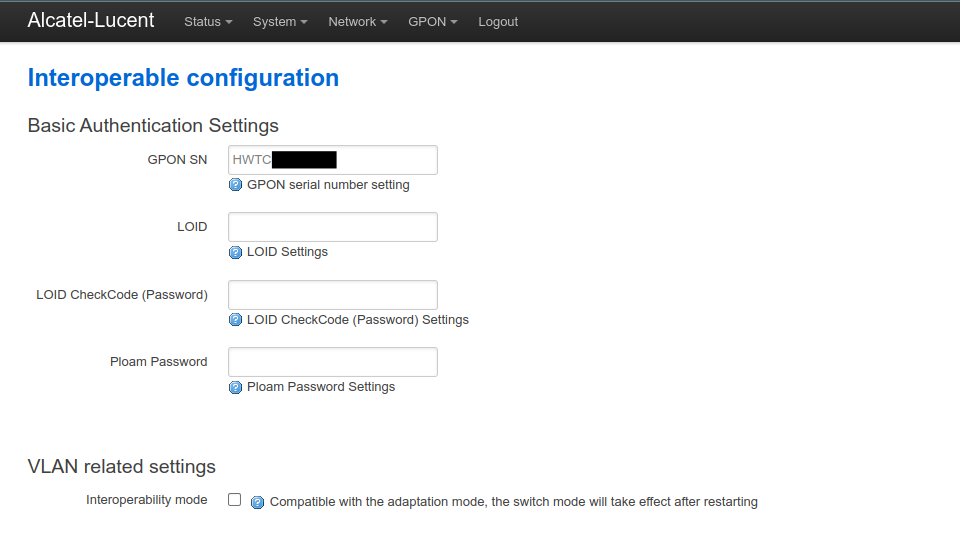Click the Alcatel-Lucent brand link
The height and width of the screenshot is (540, 960).
click(91, 20)
